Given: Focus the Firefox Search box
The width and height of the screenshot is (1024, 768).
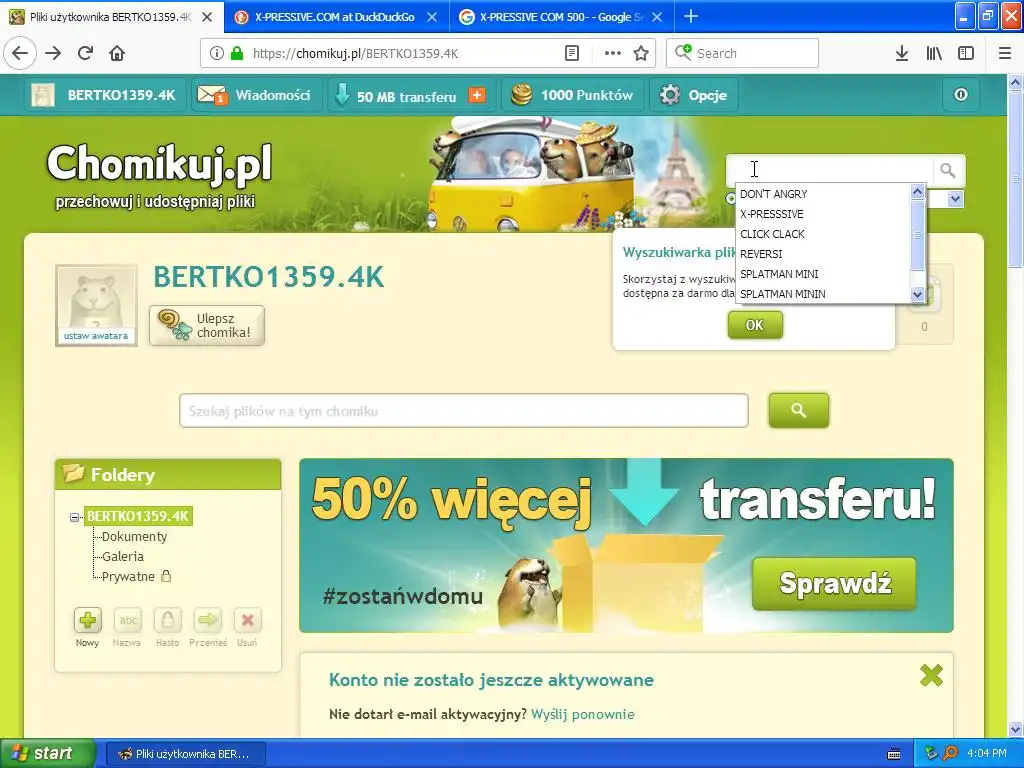Looking at the screenshot, I should (743, 54).
